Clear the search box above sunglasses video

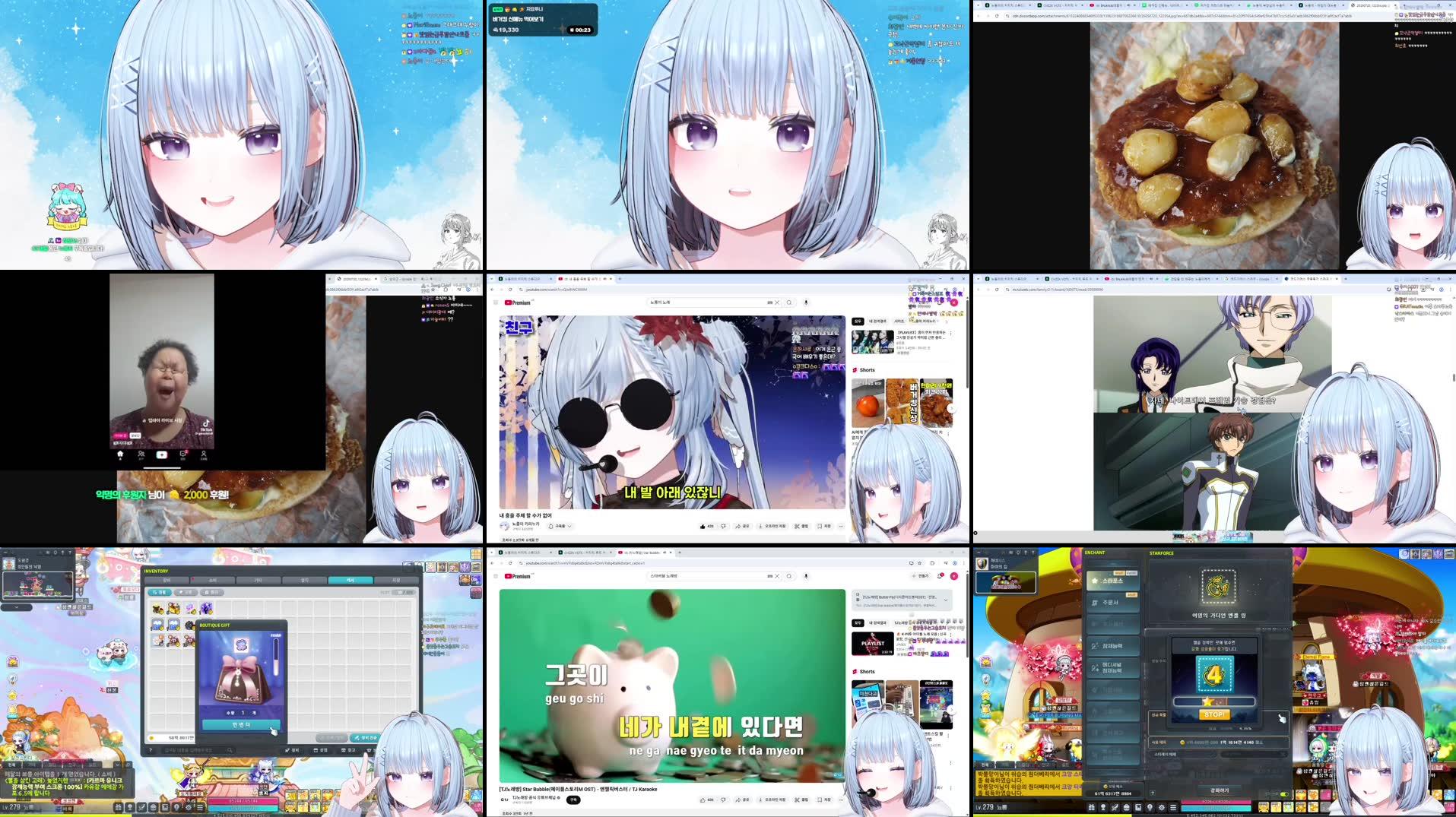[x=777, y=302]
